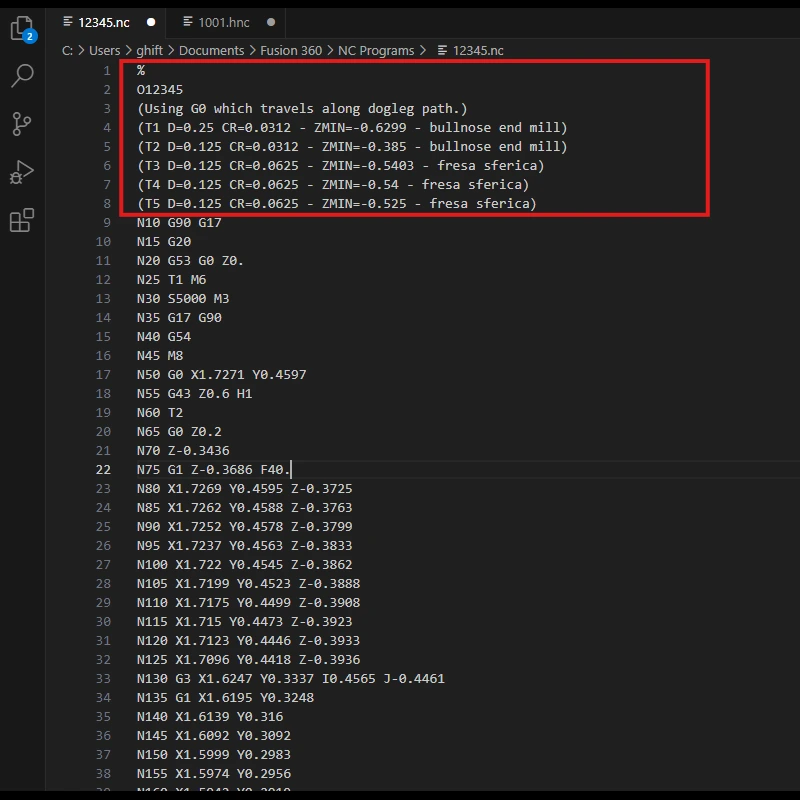This screenshot has width=800, height=800.
Task: Place cursor on the O12345 program line
Action: 160,90
